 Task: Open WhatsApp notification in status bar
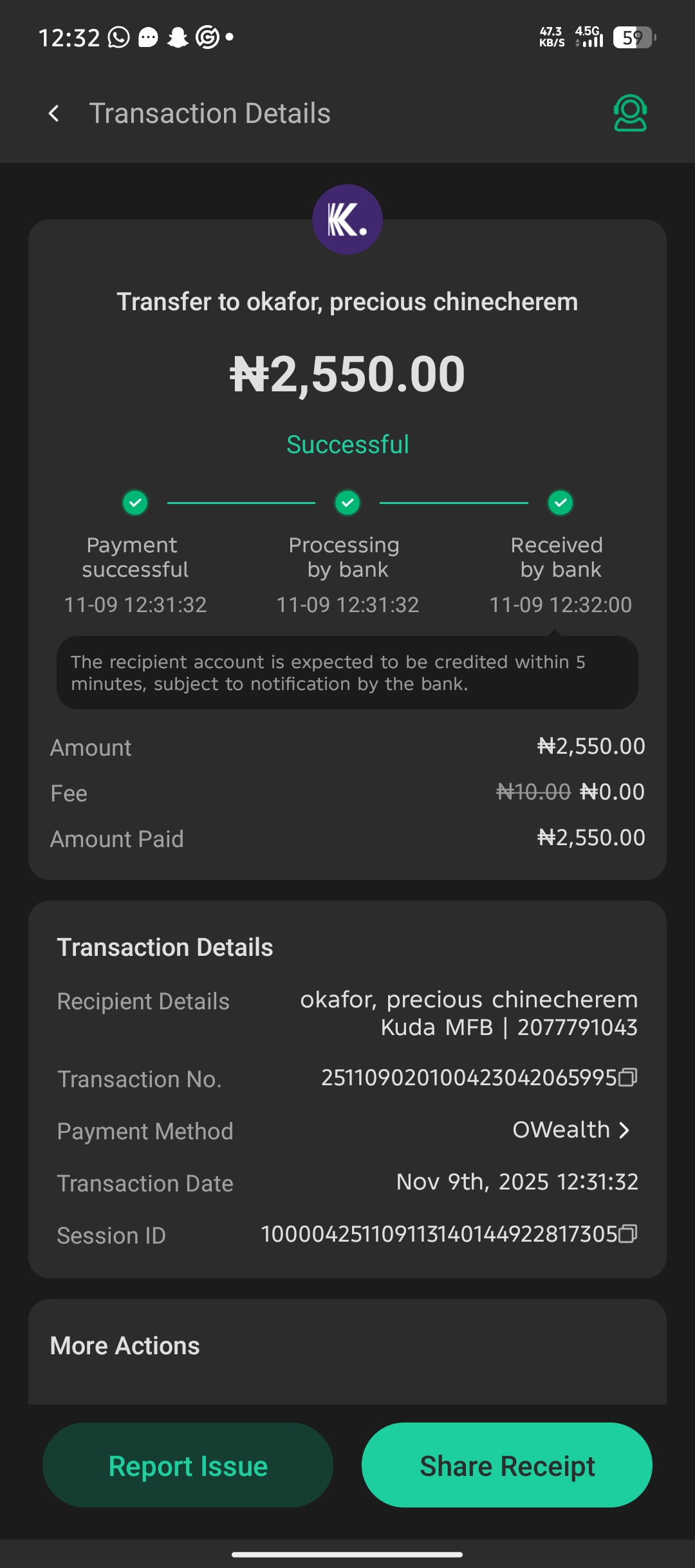pos(118,38)
